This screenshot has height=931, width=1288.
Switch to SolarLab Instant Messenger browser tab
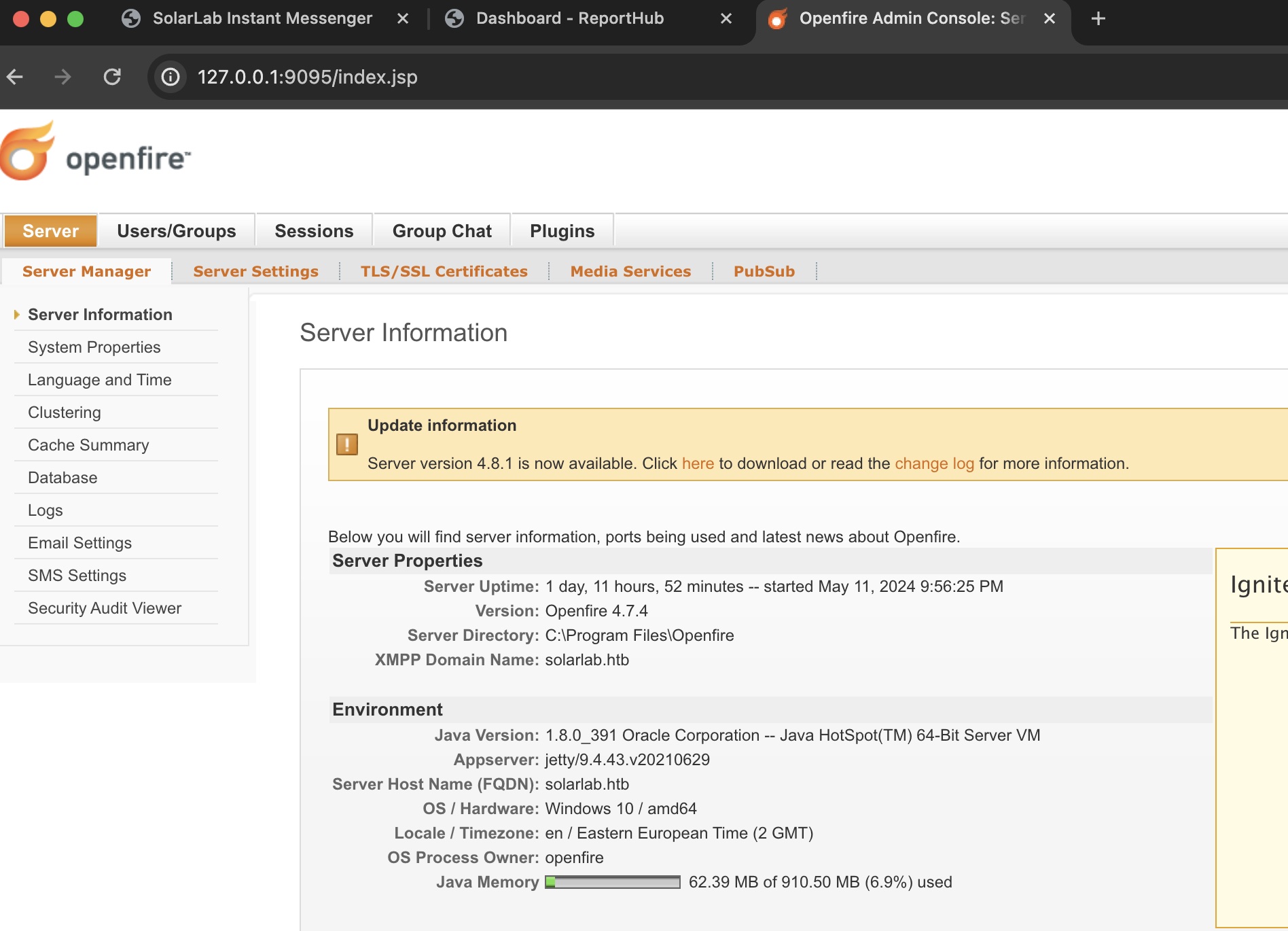(262, 18)
